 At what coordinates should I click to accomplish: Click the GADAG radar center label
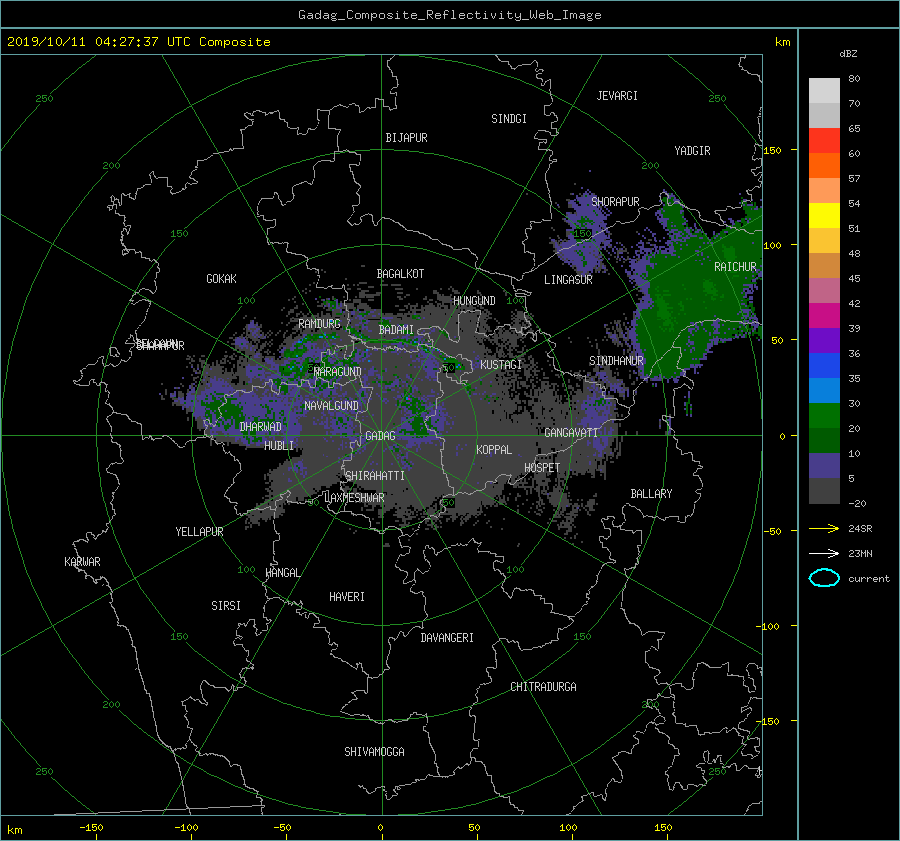click(x=381, y=436)
